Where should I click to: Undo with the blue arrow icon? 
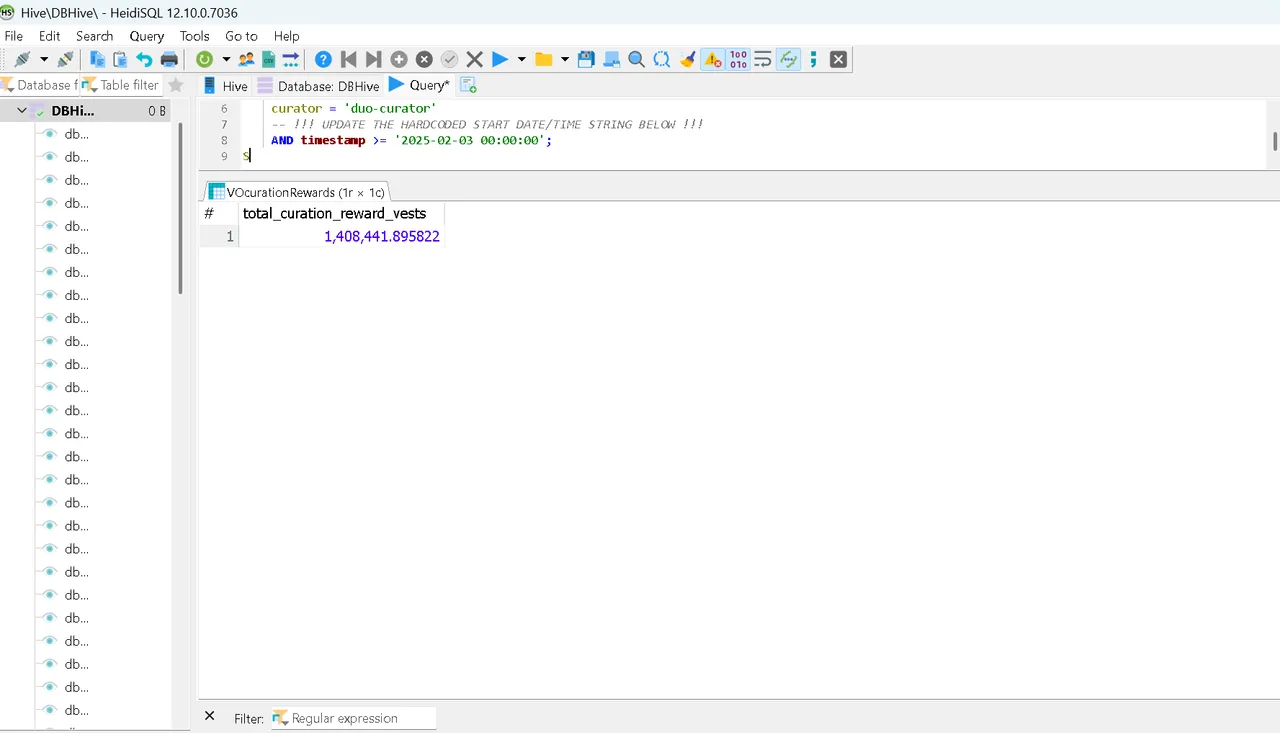coord(145,59)
